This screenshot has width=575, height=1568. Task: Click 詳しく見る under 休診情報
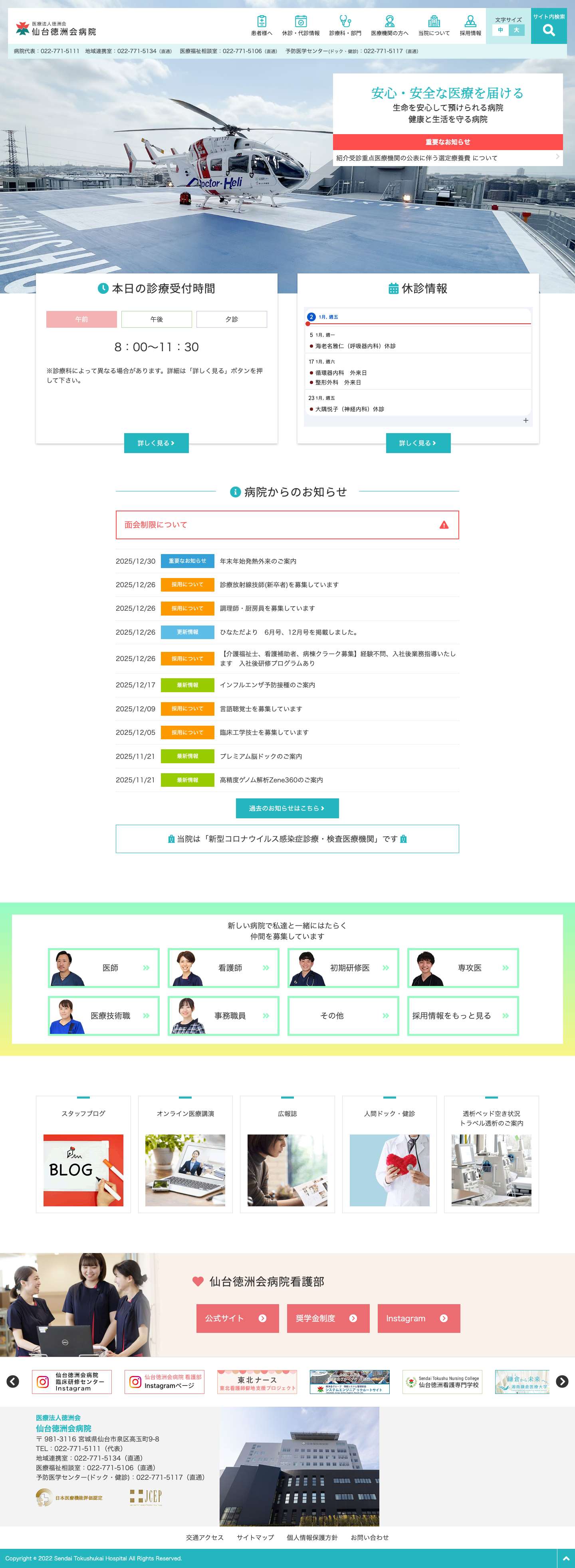[x=418, y=443]
